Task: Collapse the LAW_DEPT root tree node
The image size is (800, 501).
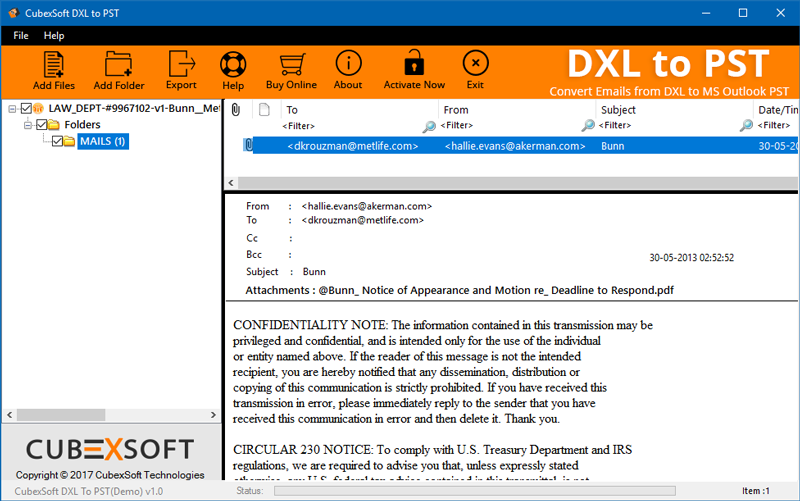Action: 12,109
